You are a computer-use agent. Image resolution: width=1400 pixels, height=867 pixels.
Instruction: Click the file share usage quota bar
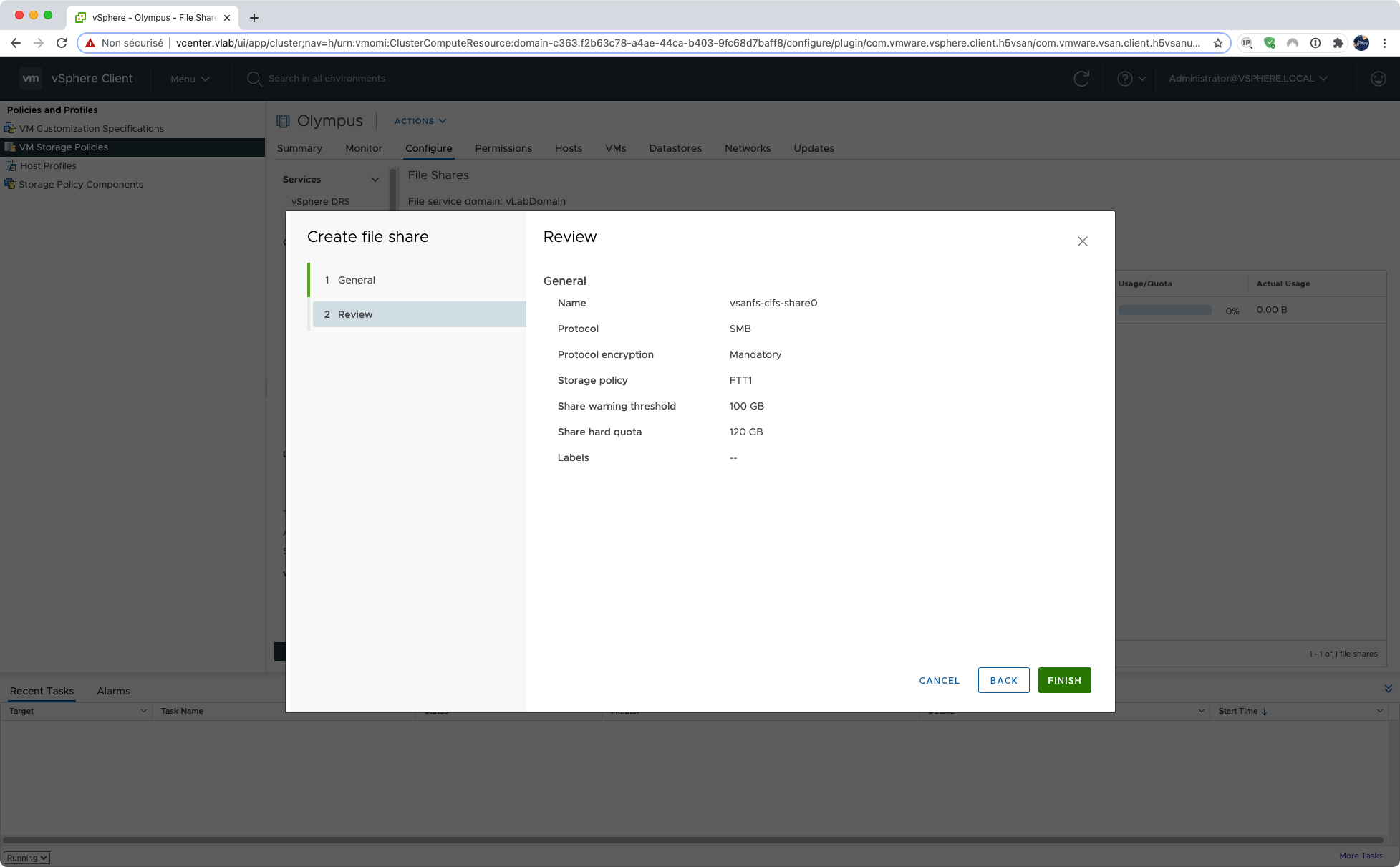tap(1164, 310)
